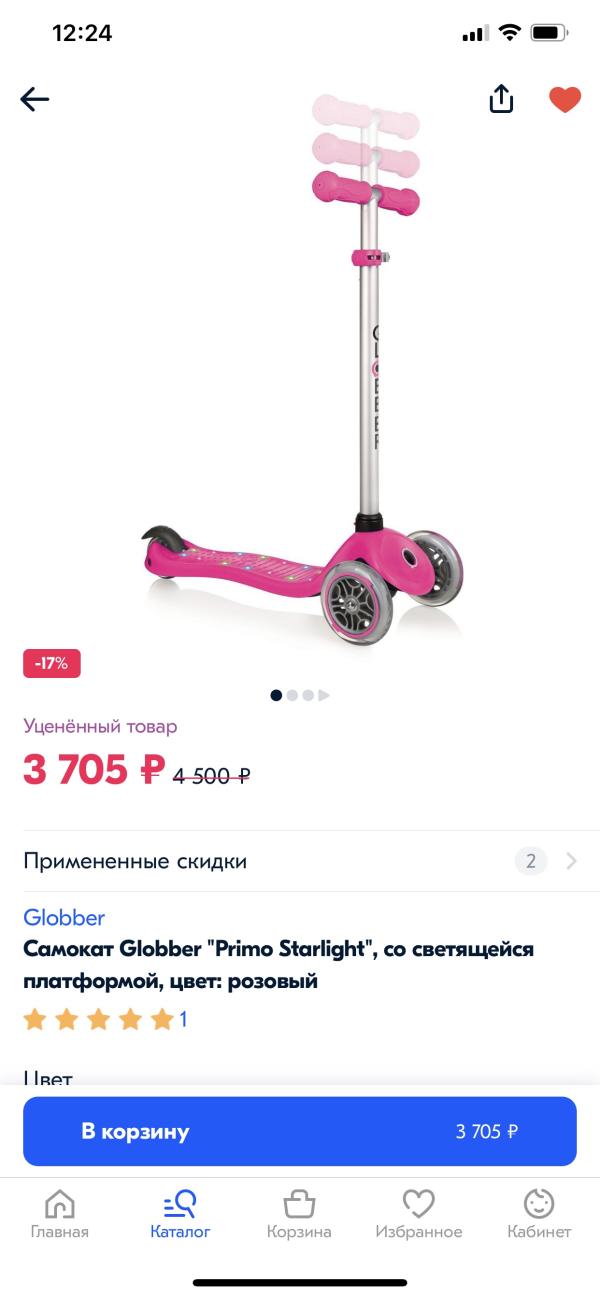Open the Кабинет profile face icon
Screen dimensions: 600x1298
pyautogui.click(x=539, y=1203)
